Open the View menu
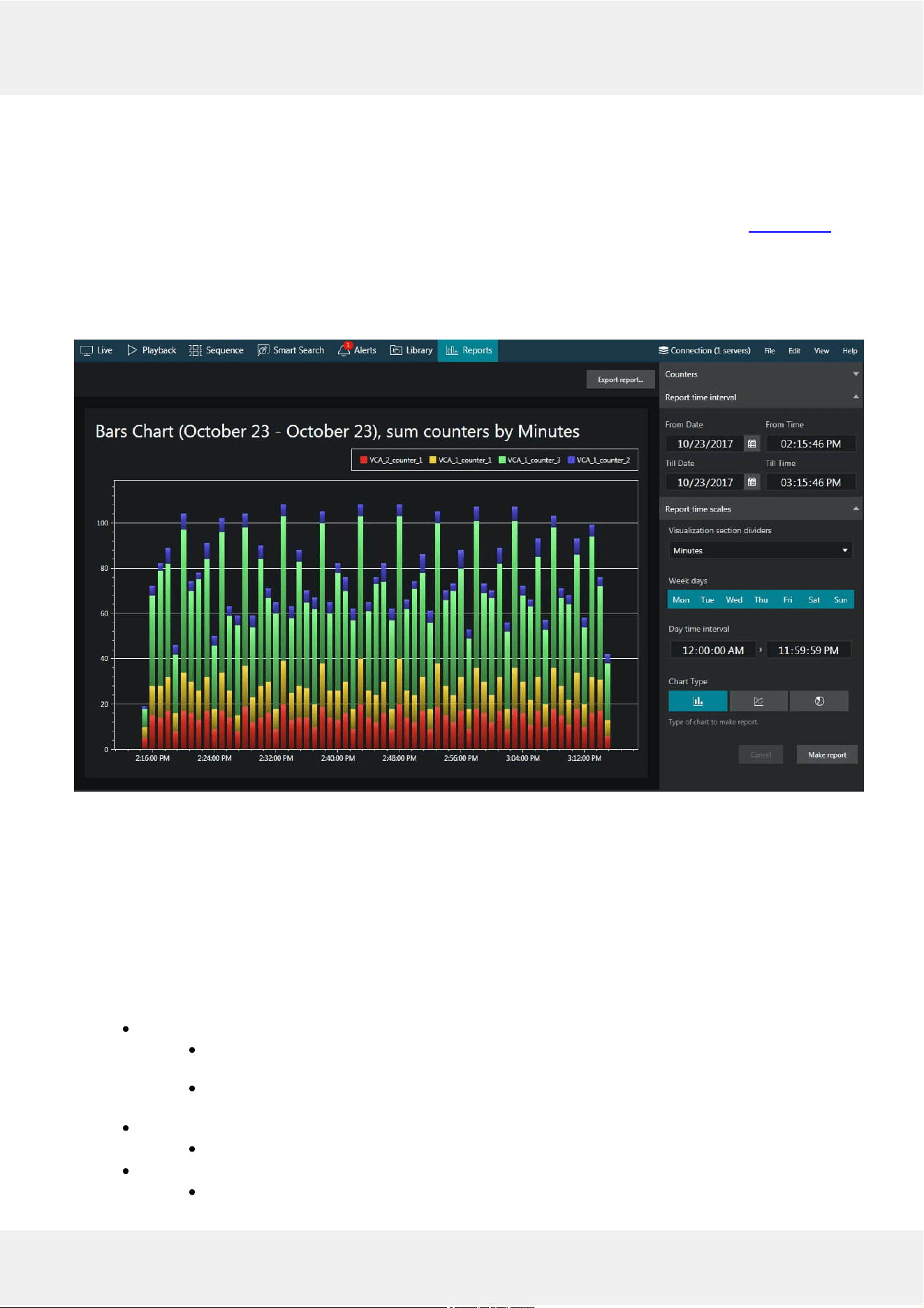Image resolution: width=924 pixels, height=1308 pixels. [x=821, y=351]
